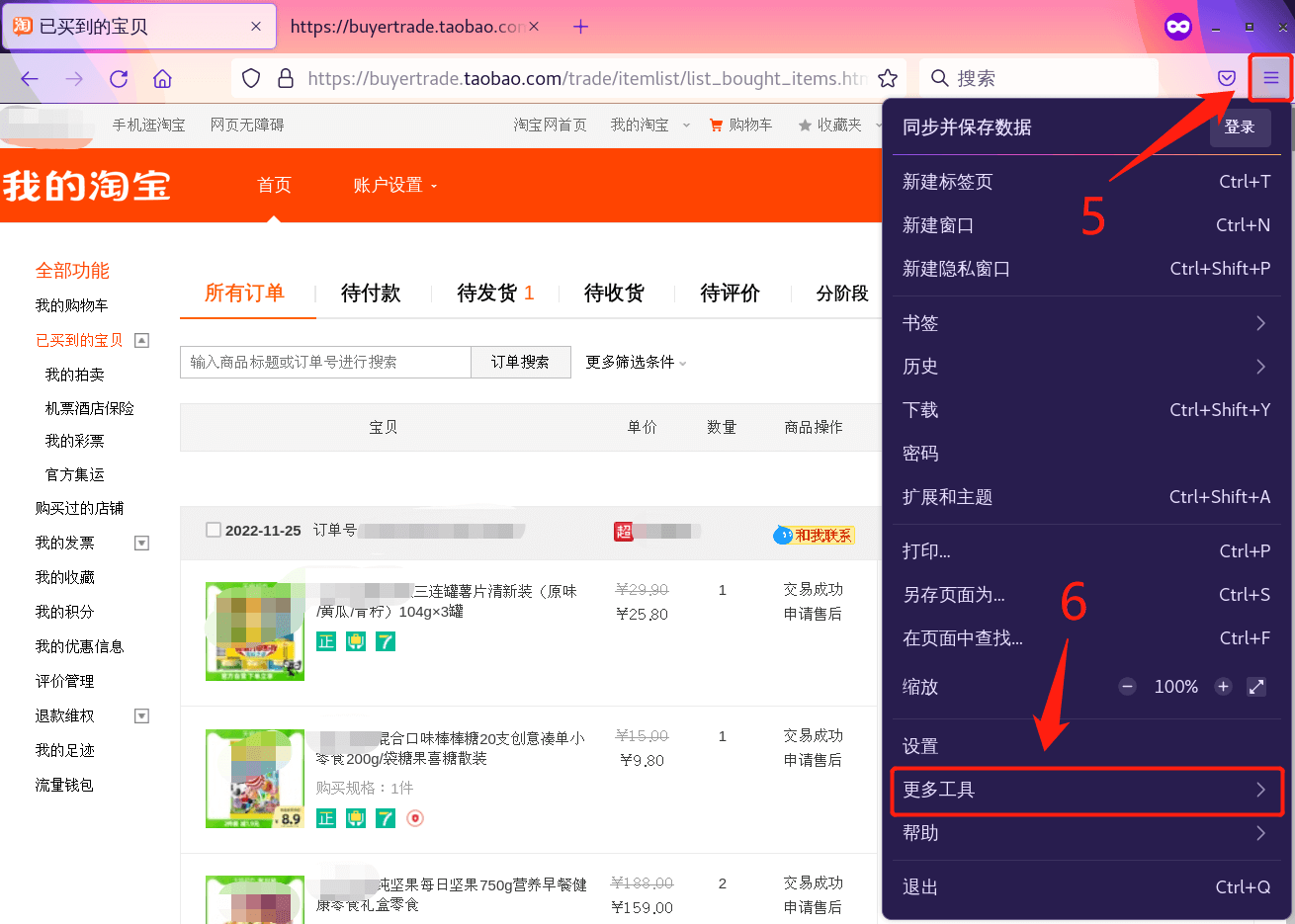This screenshot has width=1295, height=924.
Task: Go to the browser home page icon
Action: pos(163,78)
